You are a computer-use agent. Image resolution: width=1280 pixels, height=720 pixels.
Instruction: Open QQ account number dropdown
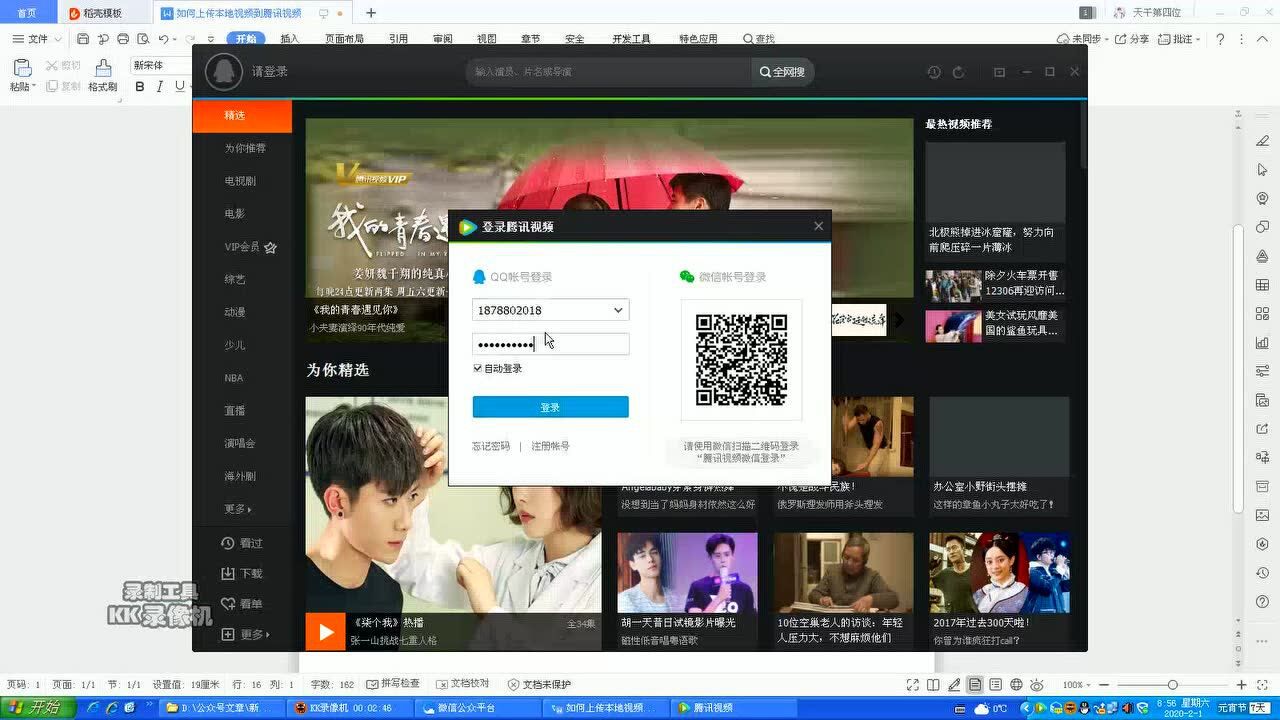click(618, 310)
